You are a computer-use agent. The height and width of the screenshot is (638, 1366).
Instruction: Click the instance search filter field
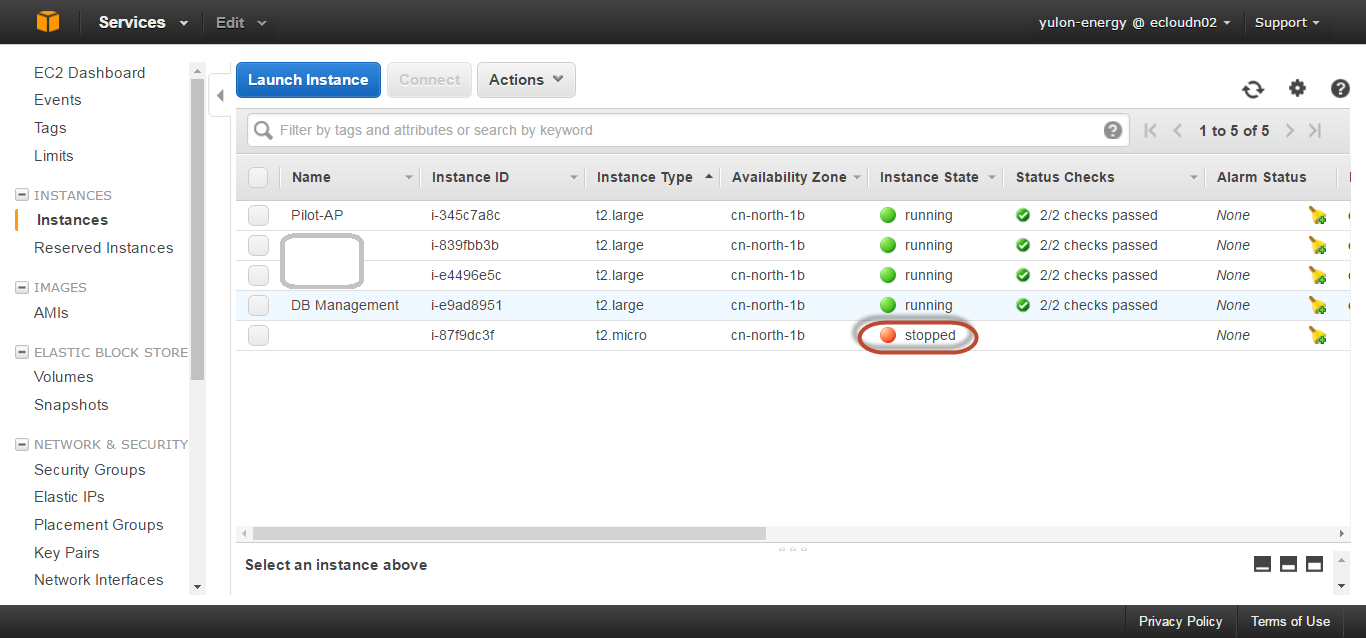point(680,130)
